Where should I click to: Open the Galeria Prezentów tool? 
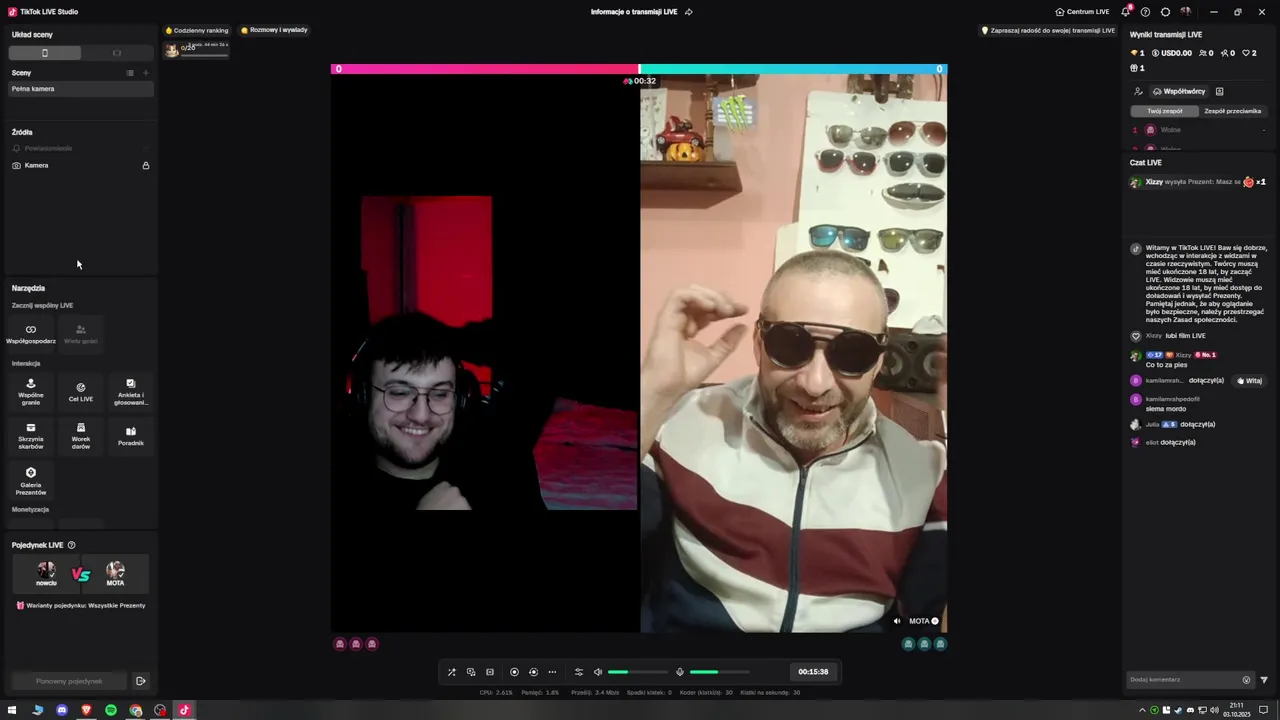[31, 480]
